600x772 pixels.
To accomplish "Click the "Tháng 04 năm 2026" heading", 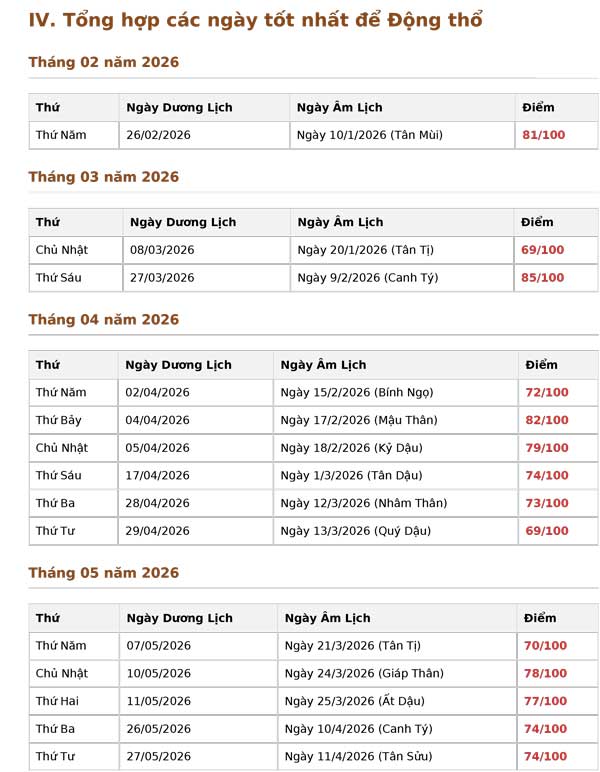I will click(x=103, y=320).
